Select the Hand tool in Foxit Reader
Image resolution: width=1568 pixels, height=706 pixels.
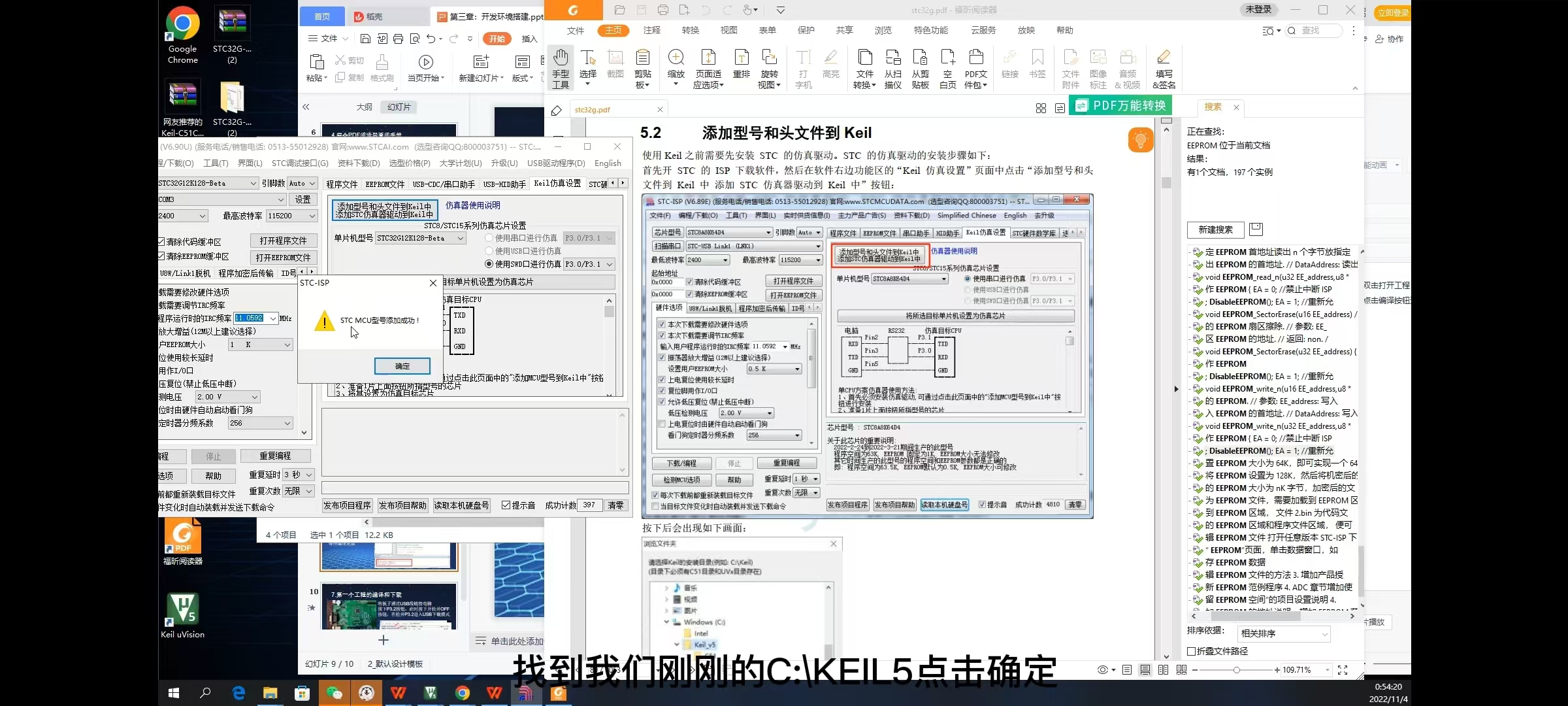(561, 68)
